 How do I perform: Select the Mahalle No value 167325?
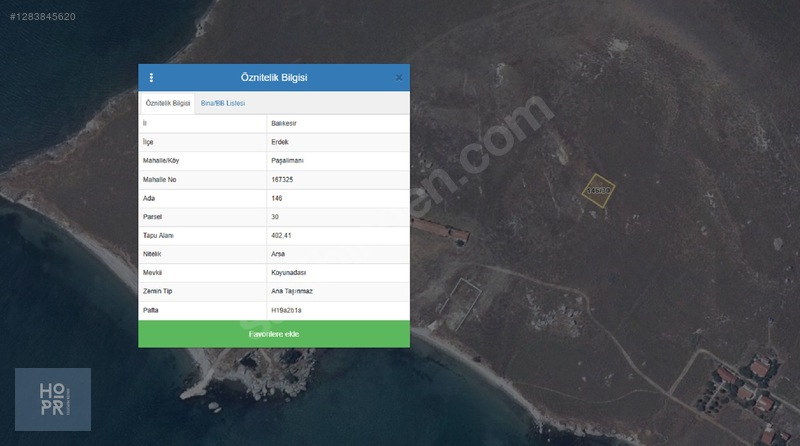coord(282,180)
